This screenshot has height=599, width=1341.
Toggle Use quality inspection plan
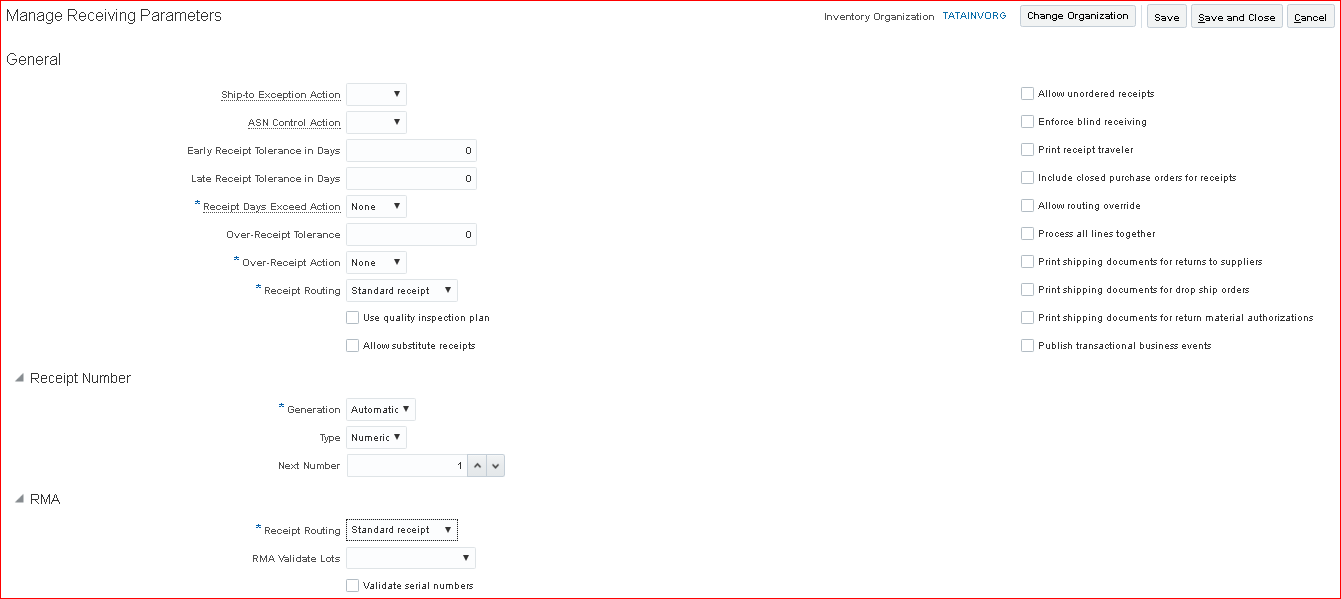click(x=352, y=318)
